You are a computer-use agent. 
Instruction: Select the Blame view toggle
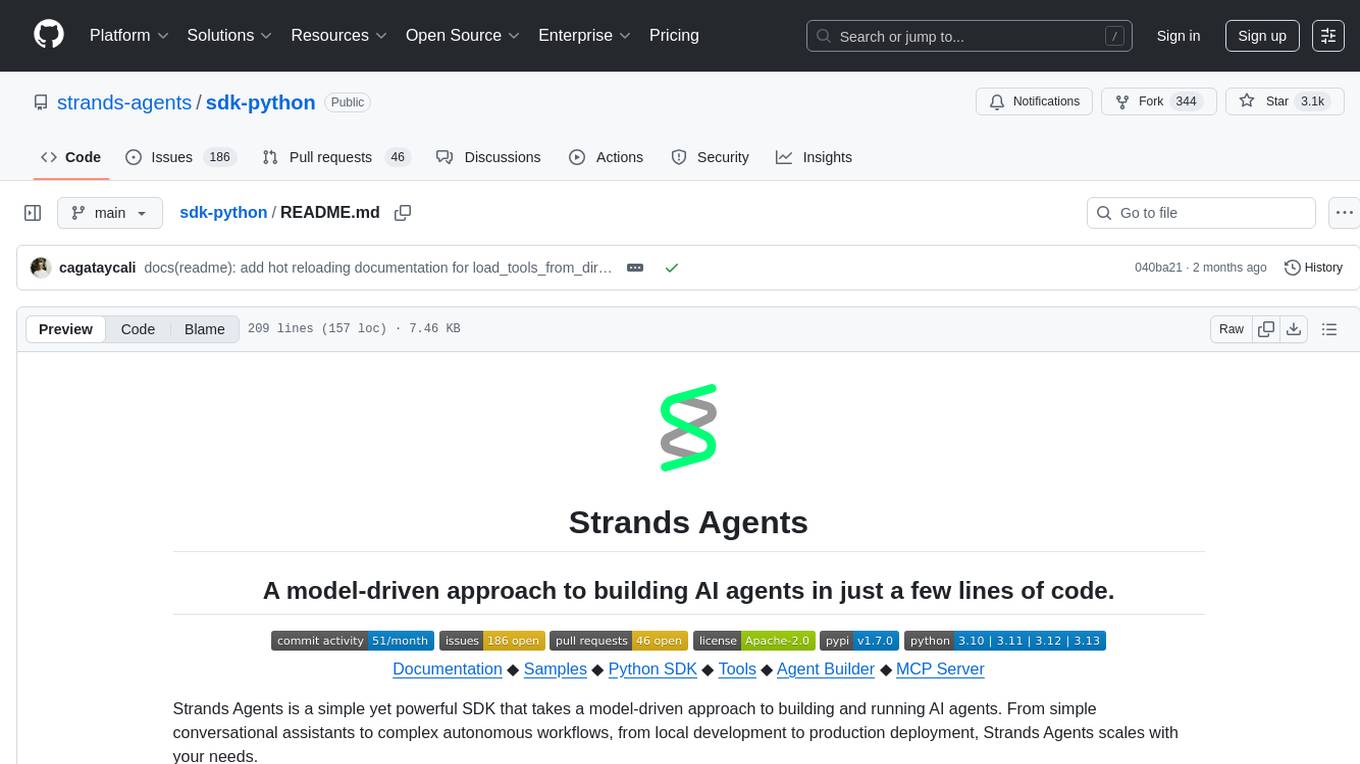point(205,329)
